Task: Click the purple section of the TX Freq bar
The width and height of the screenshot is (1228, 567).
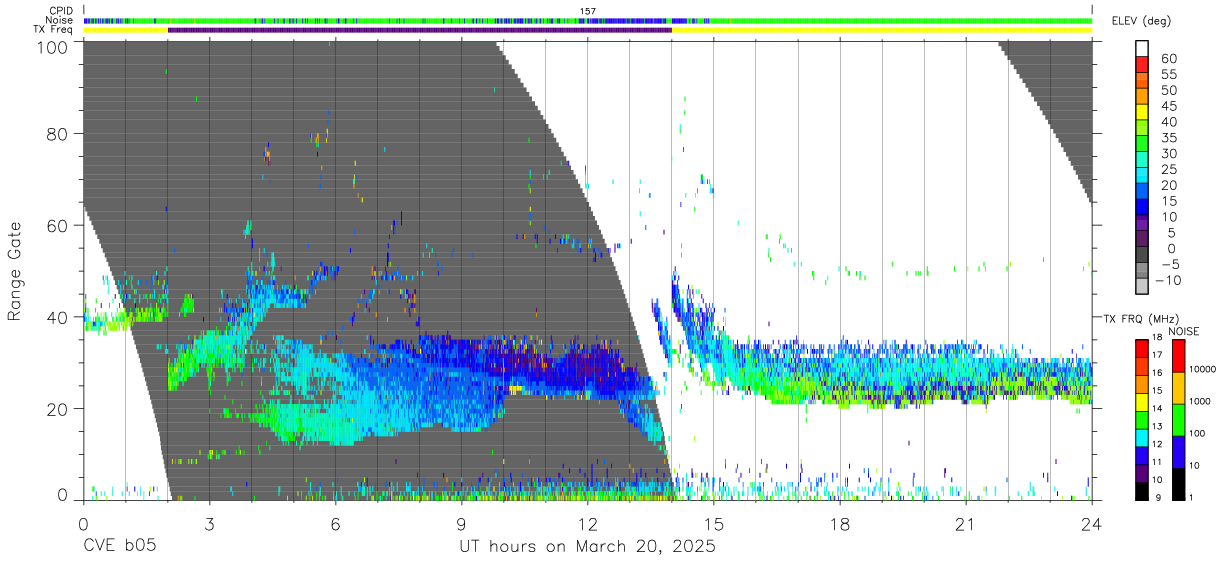Action: (x=420, y=29)
